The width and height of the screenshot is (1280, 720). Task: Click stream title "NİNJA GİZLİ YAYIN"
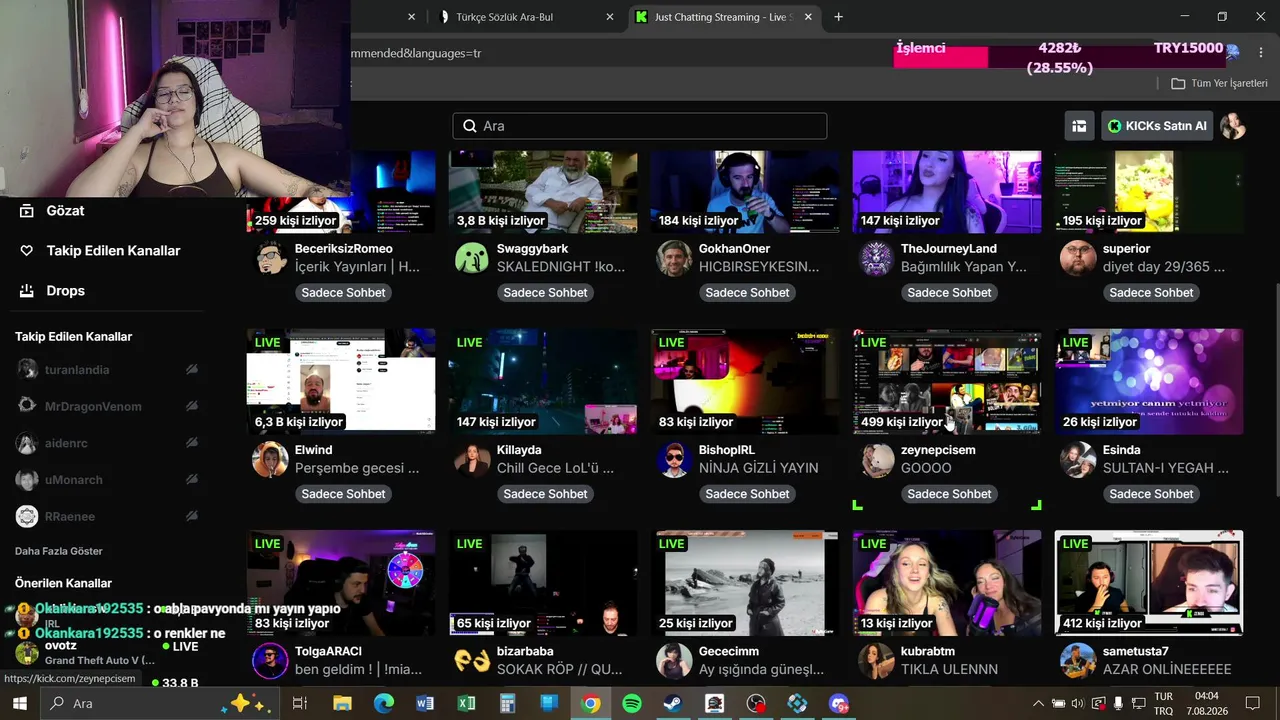click(758, 468)
